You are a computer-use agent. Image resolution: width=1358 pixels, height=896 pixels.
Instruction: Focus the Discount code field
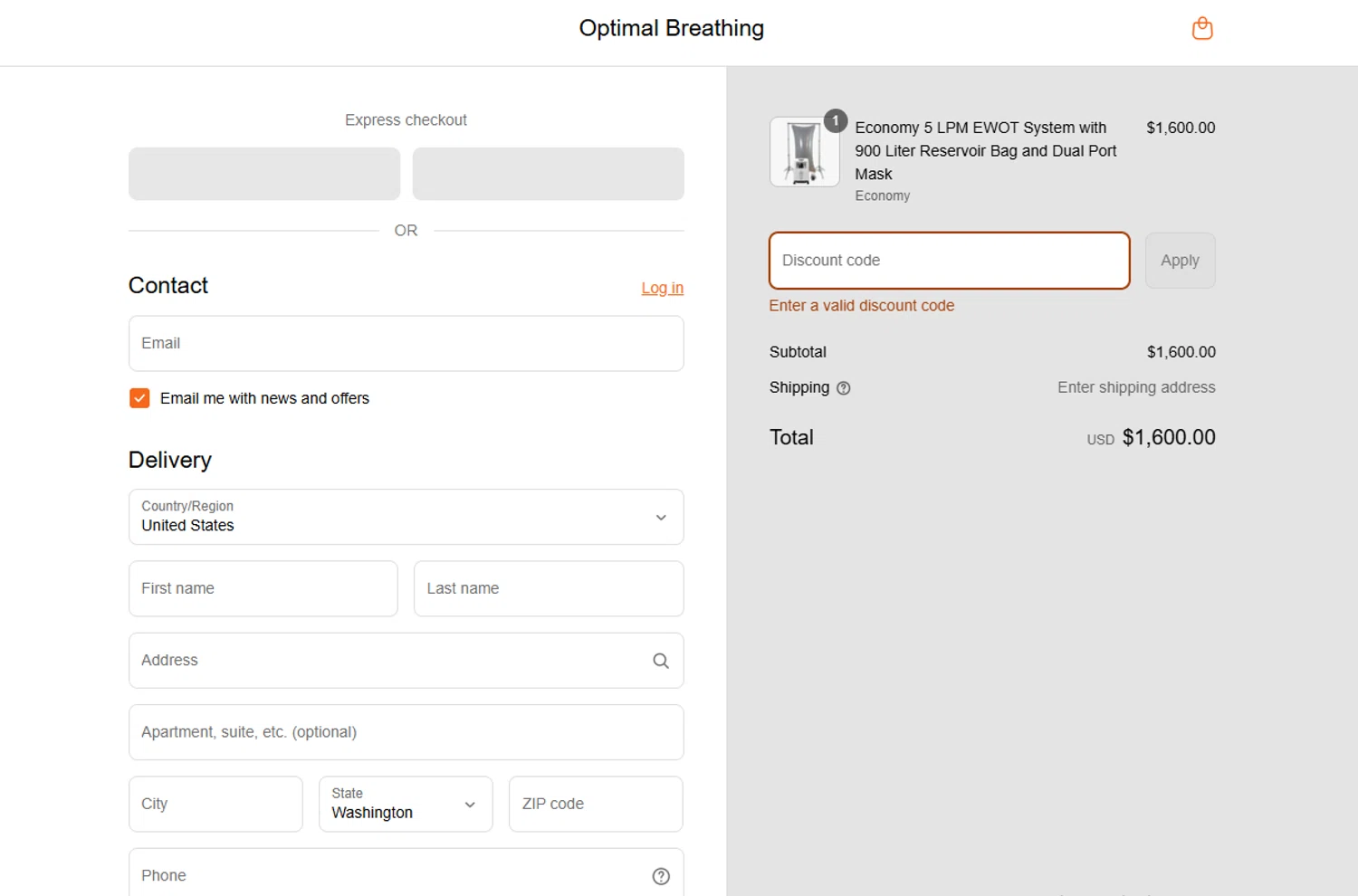tap(950, 261)
